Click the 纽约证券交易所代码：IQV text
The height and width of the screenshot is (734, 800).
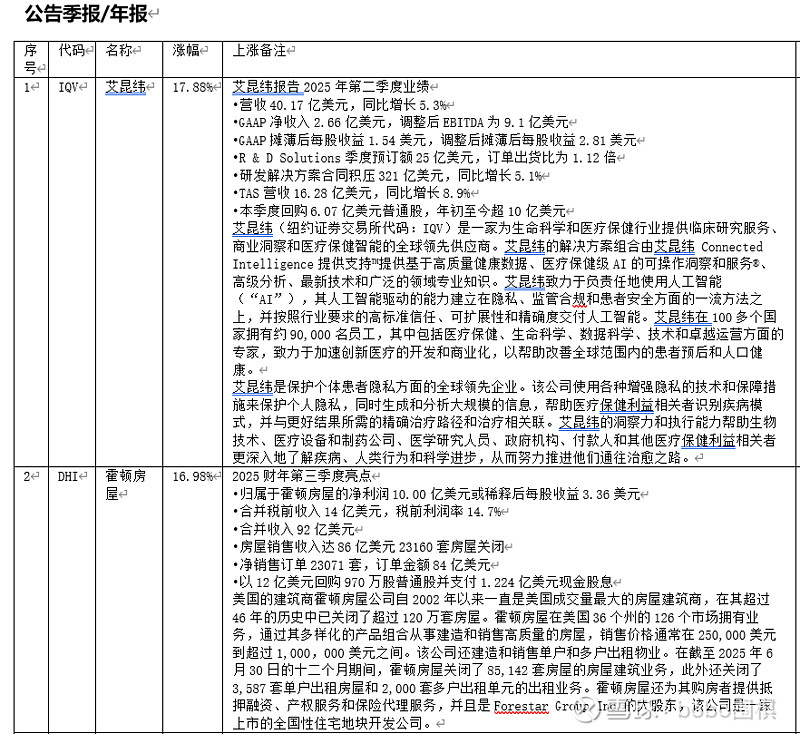365,229
